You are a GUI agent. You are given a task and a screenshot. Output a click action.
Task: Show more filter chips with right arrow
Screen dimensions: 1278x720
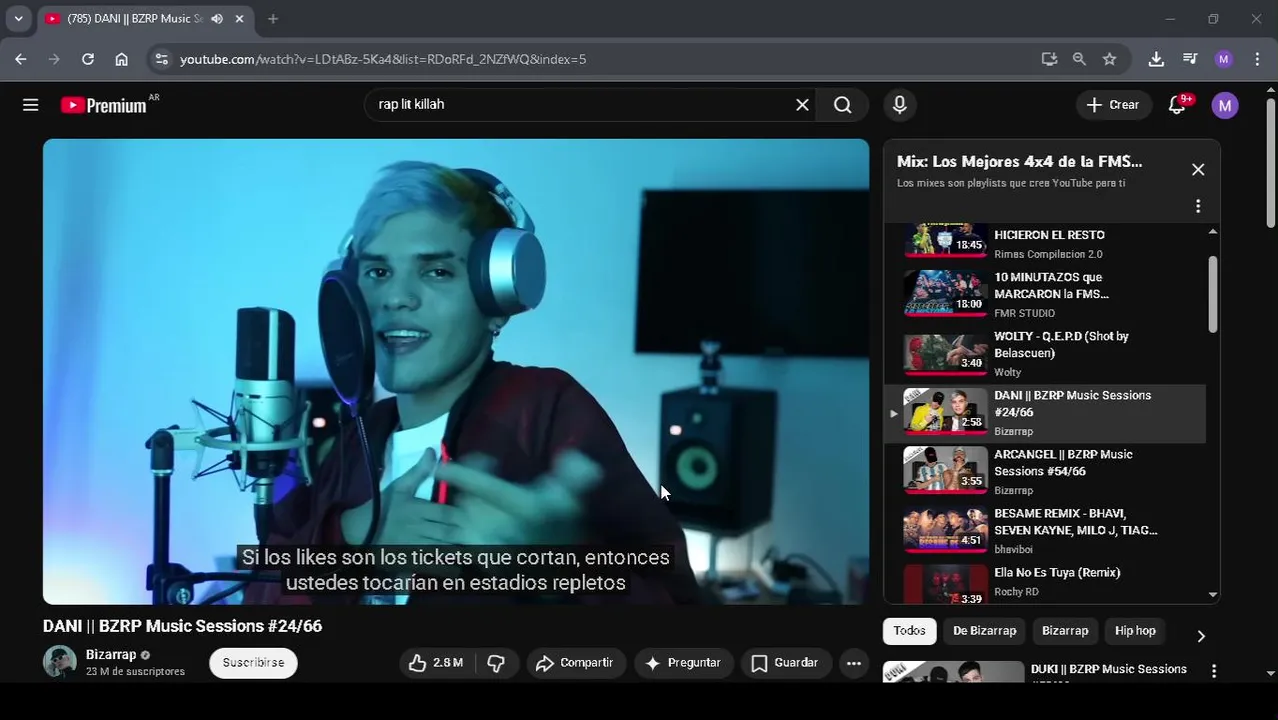[1201, 636]
